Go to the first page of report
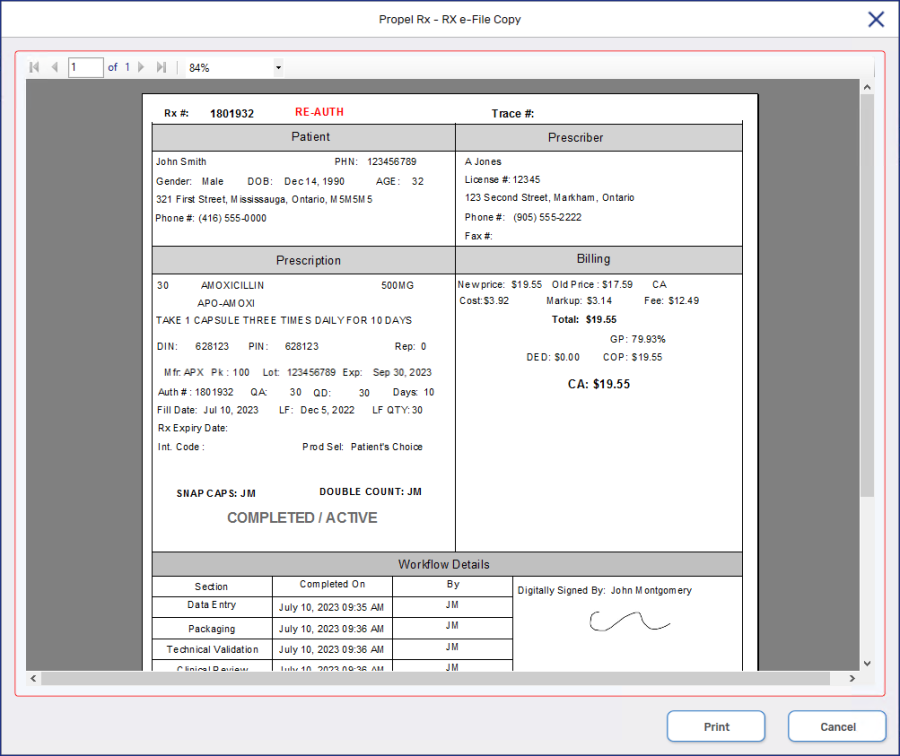The height and width of the screenshot is (756, 900). 34,67
